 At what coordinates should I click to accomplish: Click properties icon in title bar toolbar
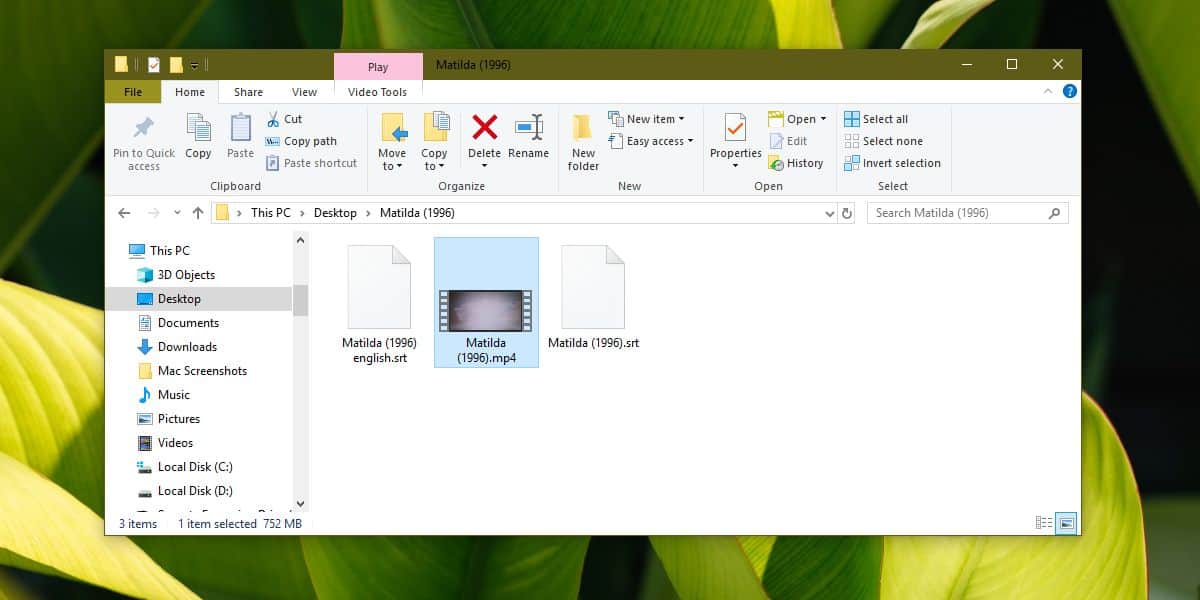click(154, 65)
